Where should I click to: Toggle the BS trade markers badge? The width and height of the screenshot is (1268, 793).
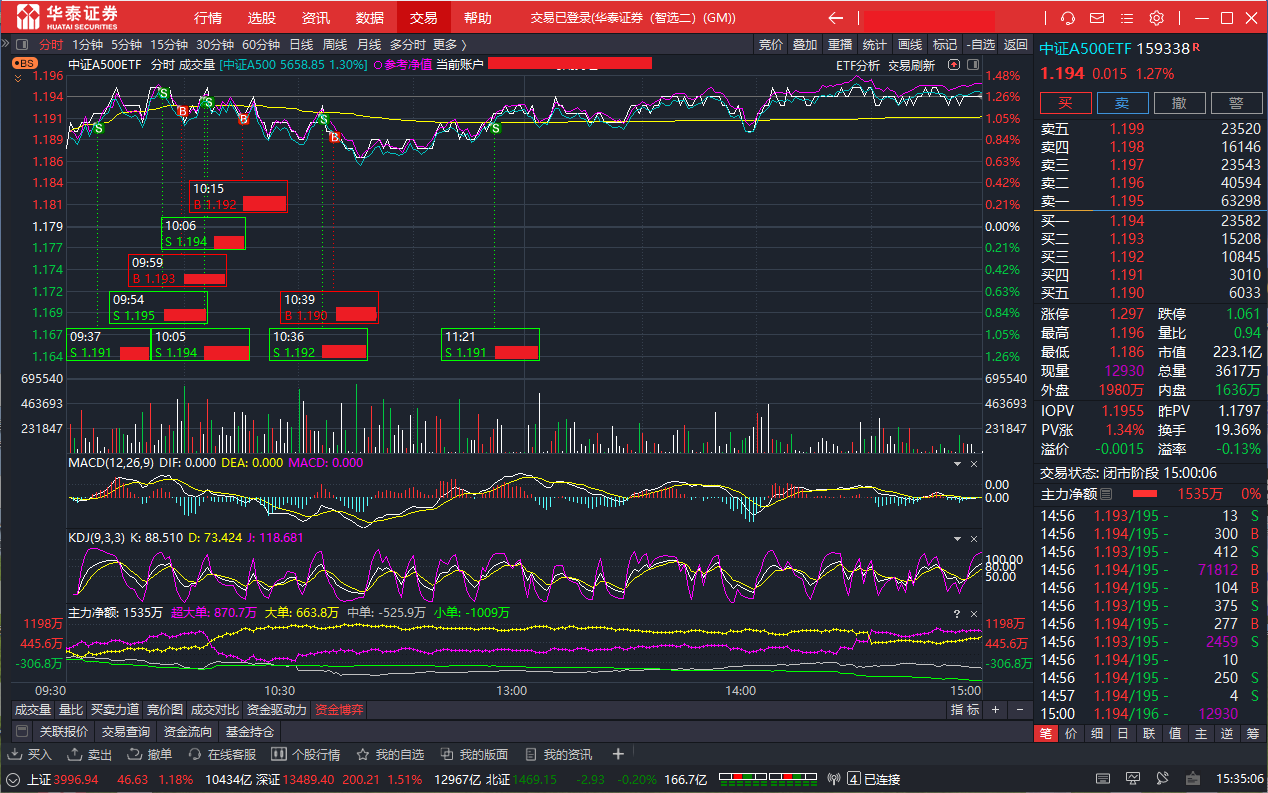(x=24, y=63)
